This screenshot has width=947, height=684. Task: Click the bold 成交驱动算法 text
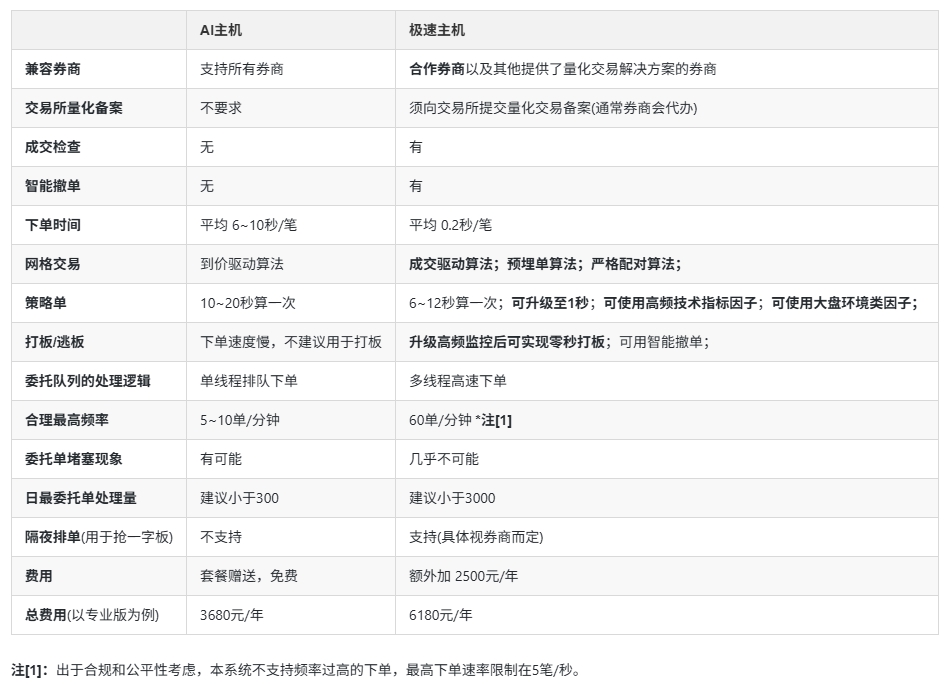pos(451,264)
